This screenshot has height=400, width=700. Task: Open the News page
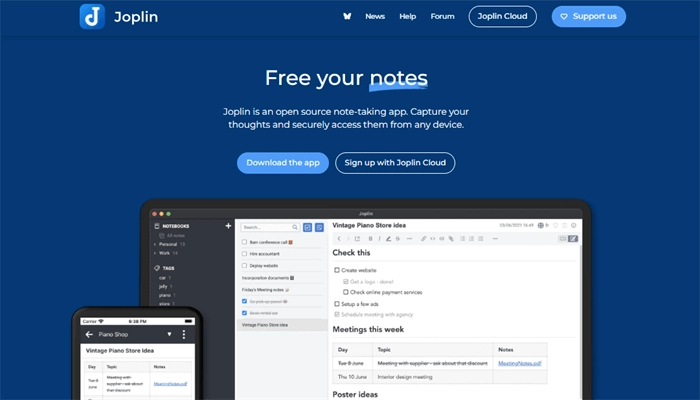(x=375, y=16)
